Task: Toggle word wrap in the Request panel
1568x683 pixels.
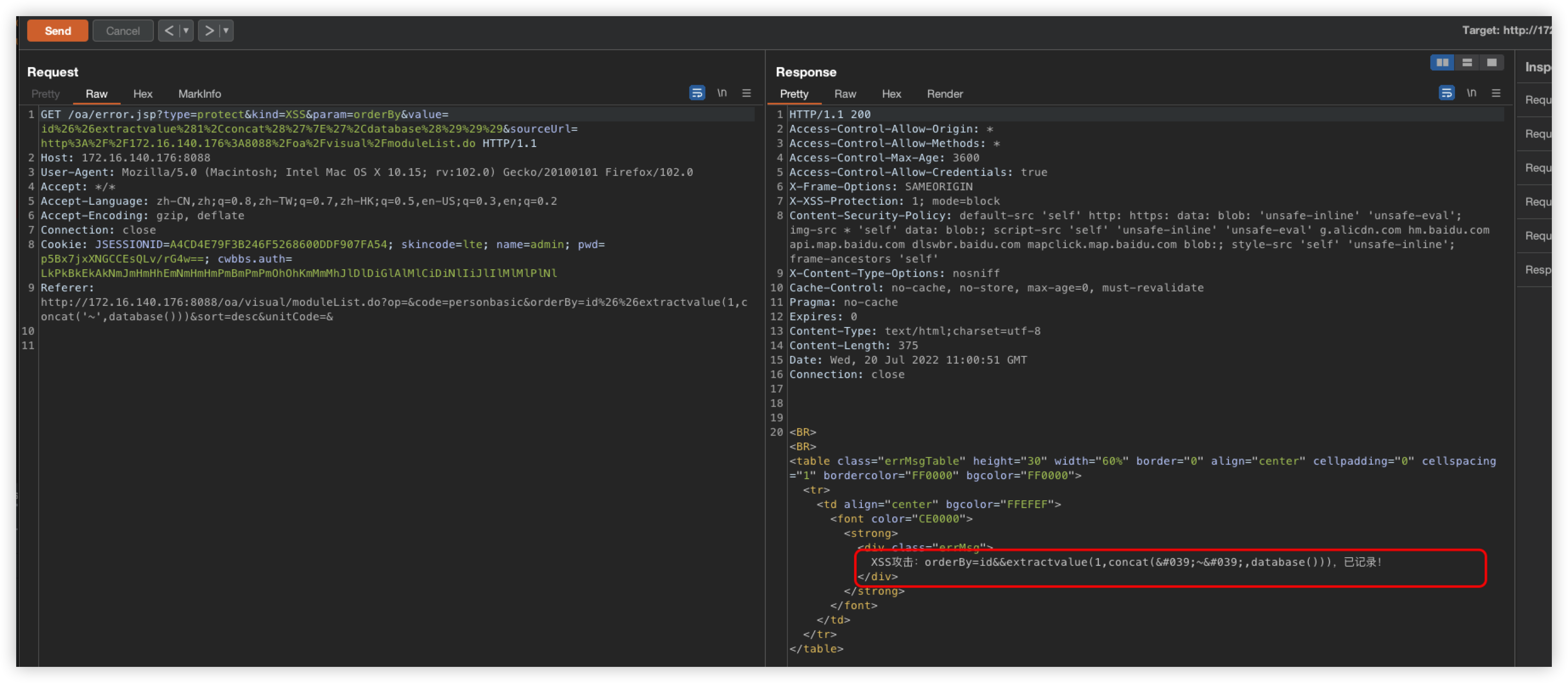Action: 697,93
